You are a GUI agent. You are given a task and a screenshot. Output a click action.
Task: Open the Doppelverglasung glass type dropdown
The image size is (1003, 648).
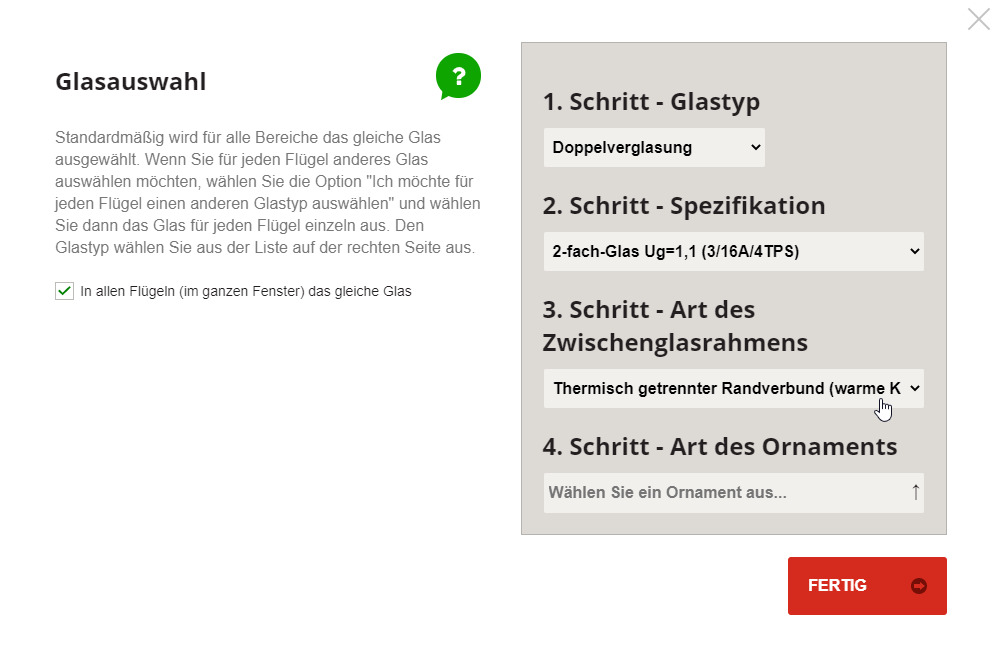point(654,148)
